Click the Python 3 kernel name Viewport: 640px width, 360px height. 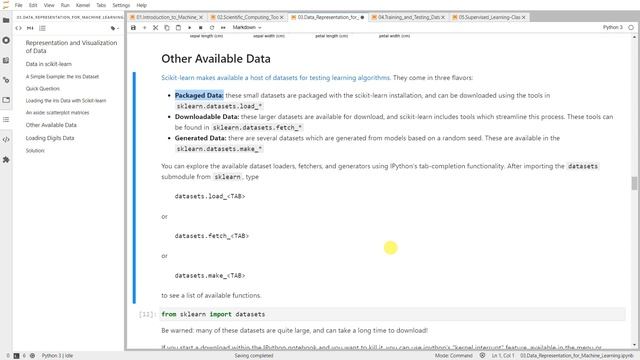[612, 27]
